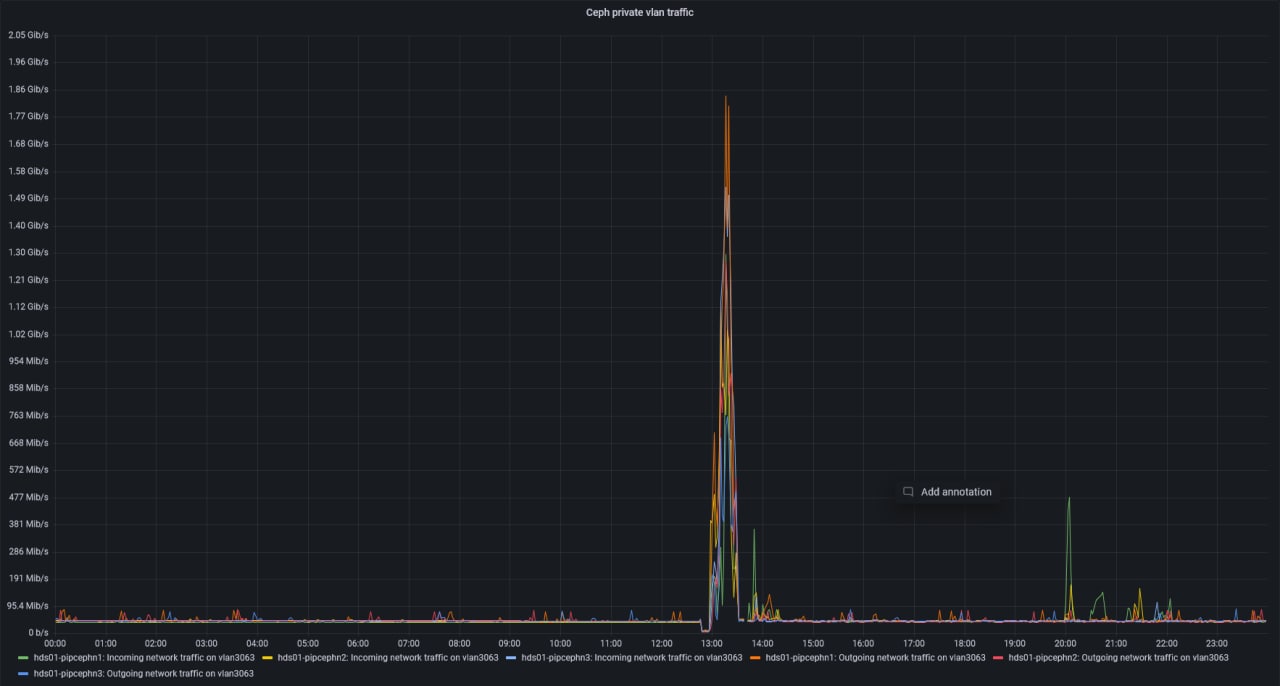This screenshot has width=1280, height=686.
Task: Open orange color swatch for pipcephn1 Outgoing
Action: [755, 658]
